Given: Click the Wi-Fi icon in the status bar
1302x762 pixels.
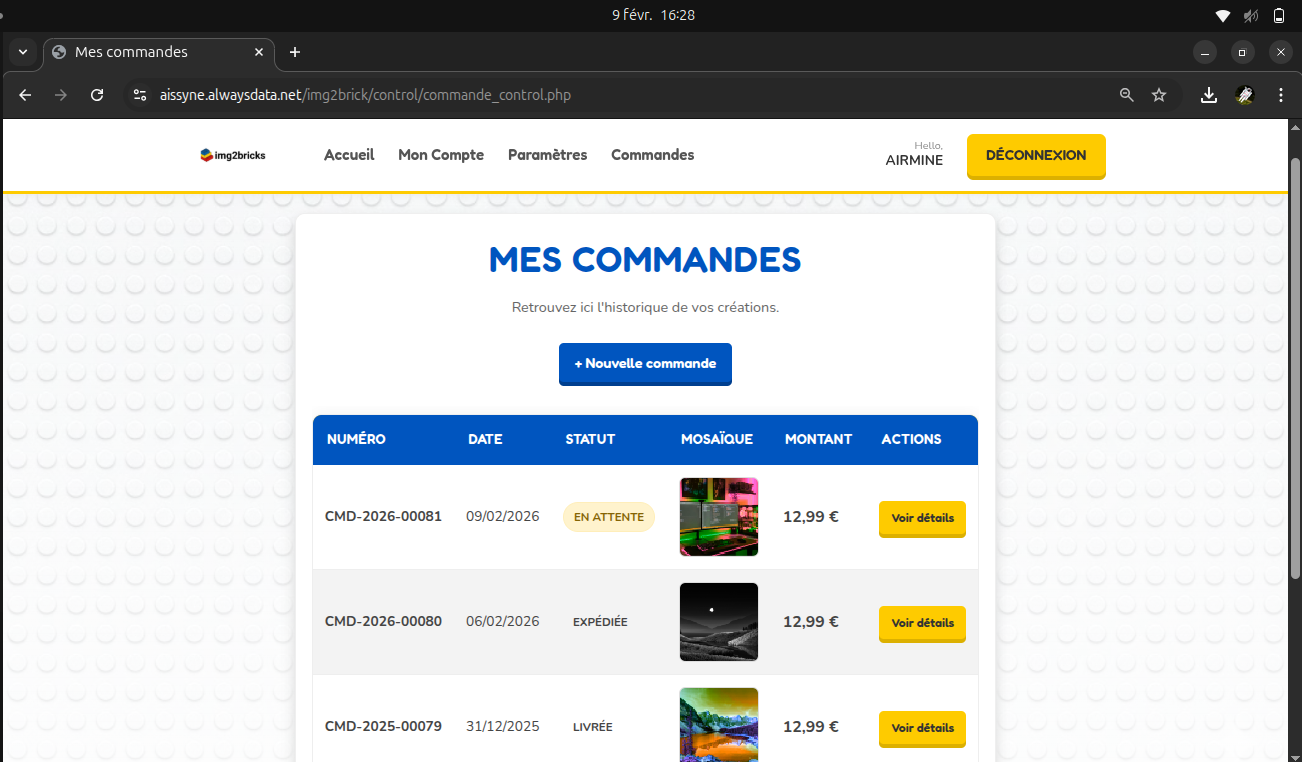Looking at the screenshot, I should (1222, 15).
